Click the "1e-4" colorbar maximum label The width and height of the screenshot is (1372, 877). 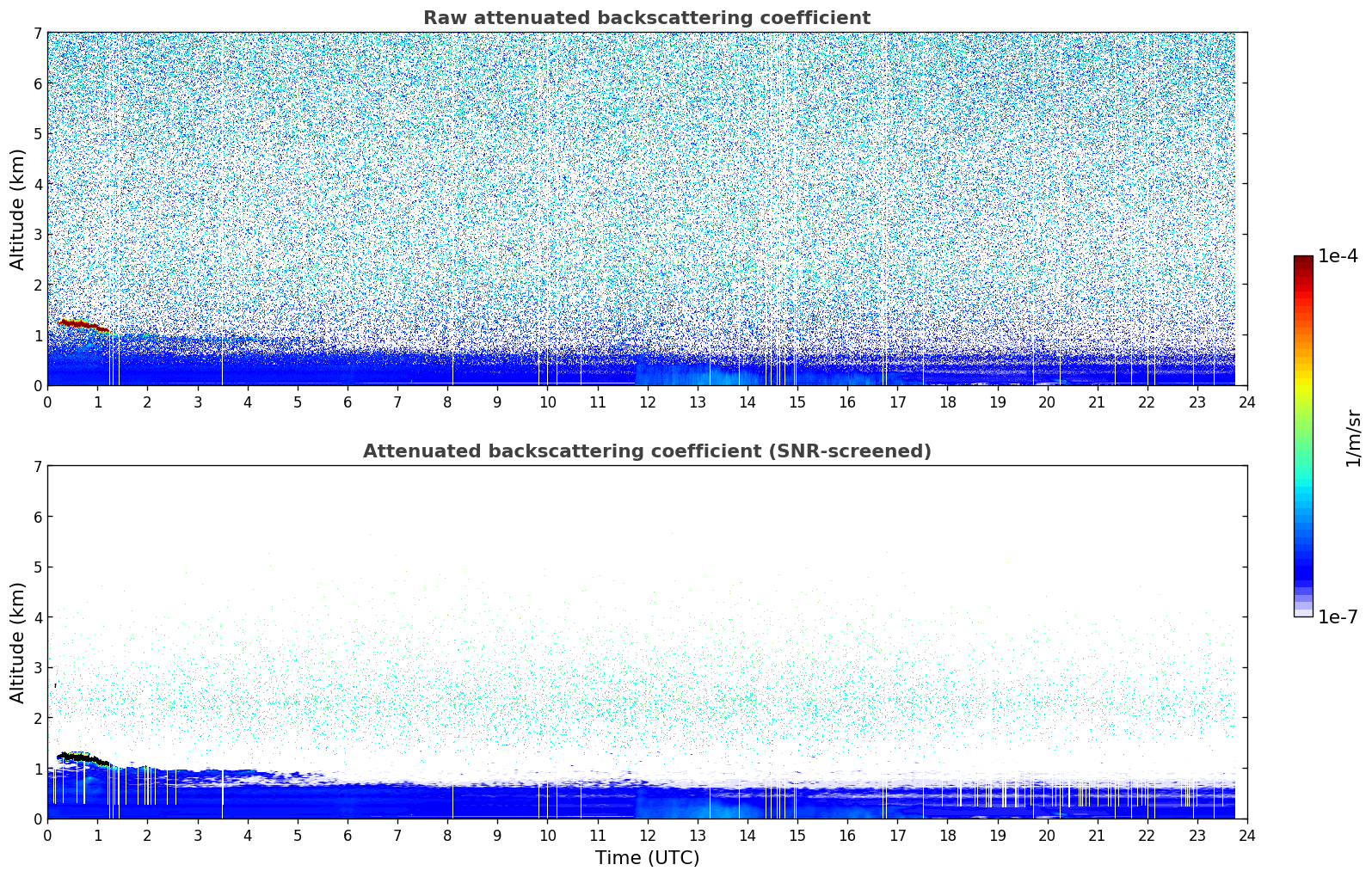tap(1338, 256)
